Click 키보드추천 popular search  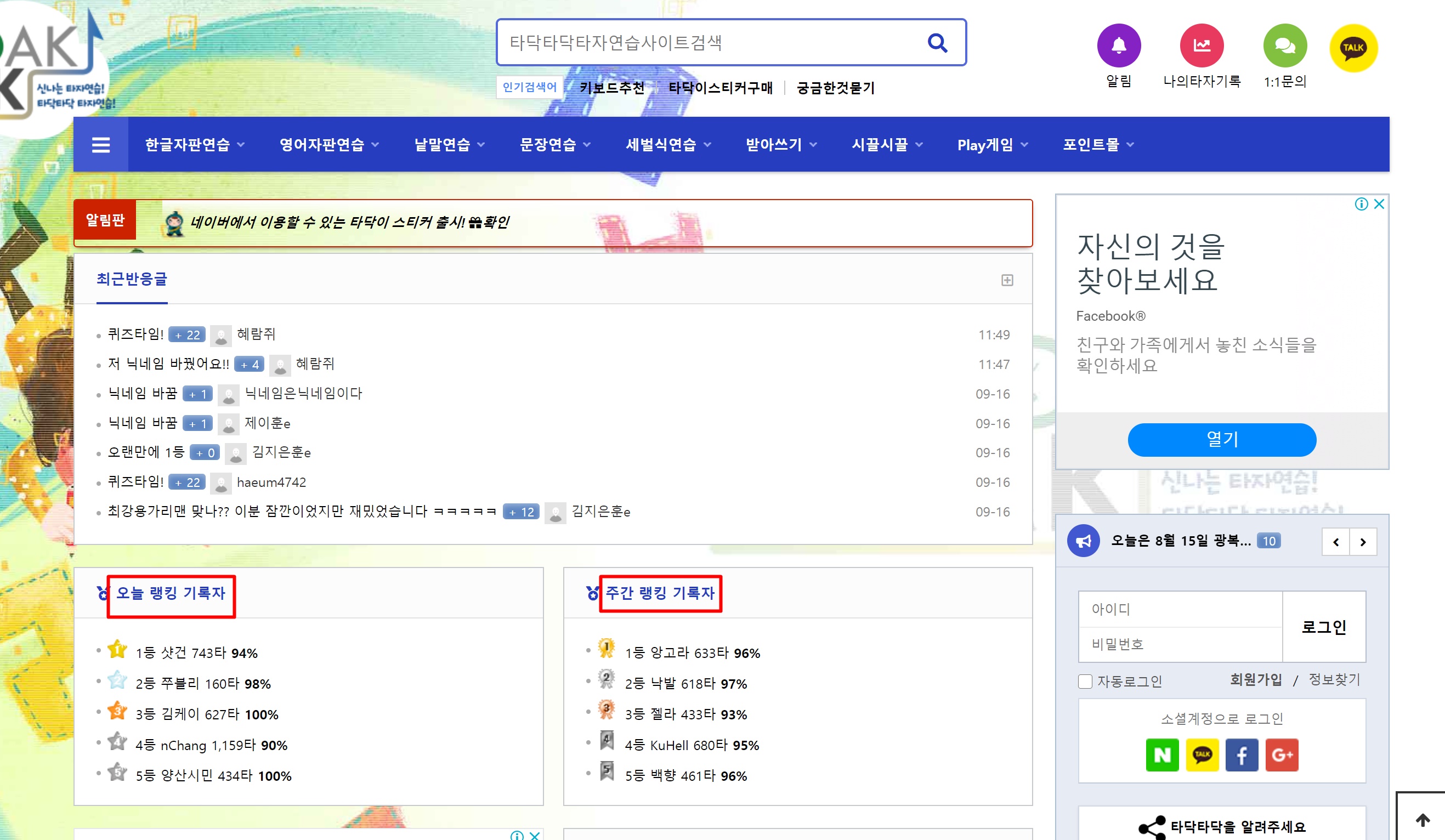tap(612, 88)
